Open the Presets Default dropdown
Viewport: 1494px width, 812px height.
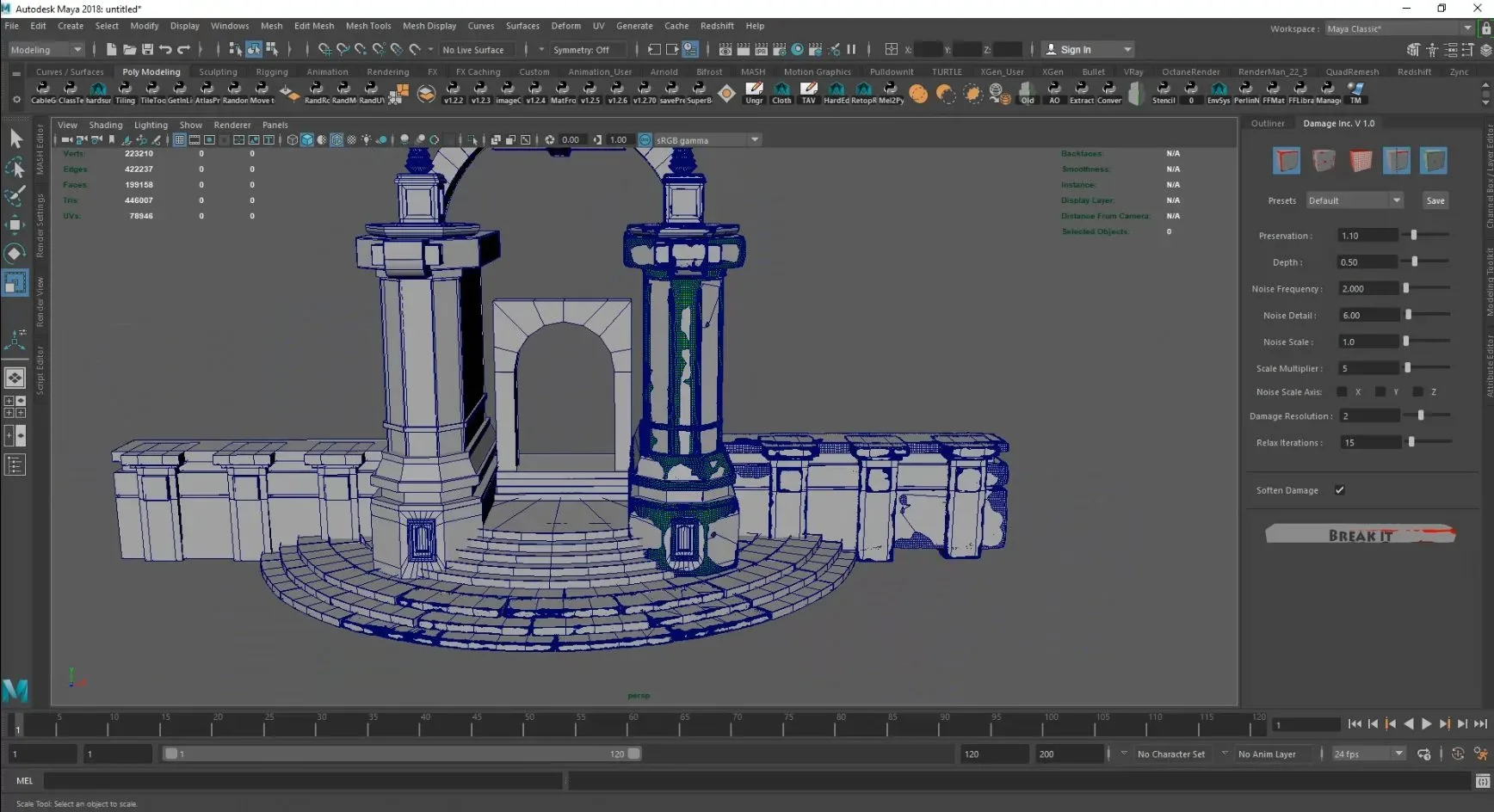(x=1355, y=200)
